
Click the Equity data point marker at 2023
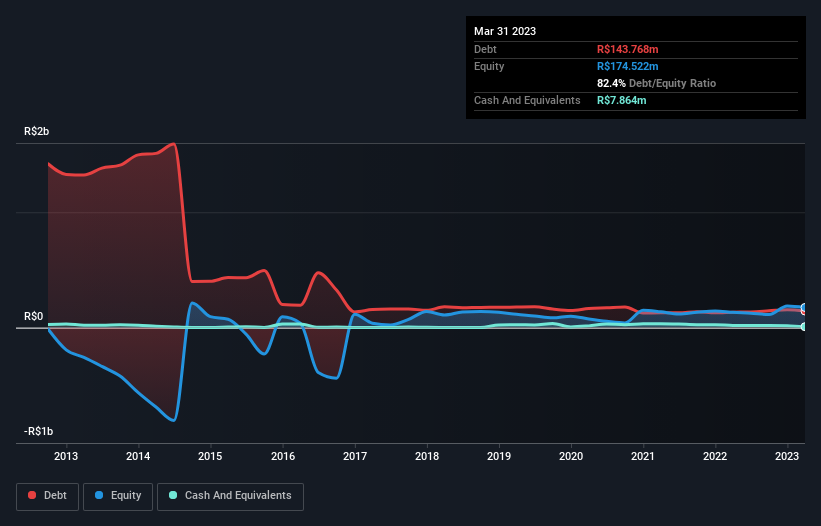pos(804,307)
